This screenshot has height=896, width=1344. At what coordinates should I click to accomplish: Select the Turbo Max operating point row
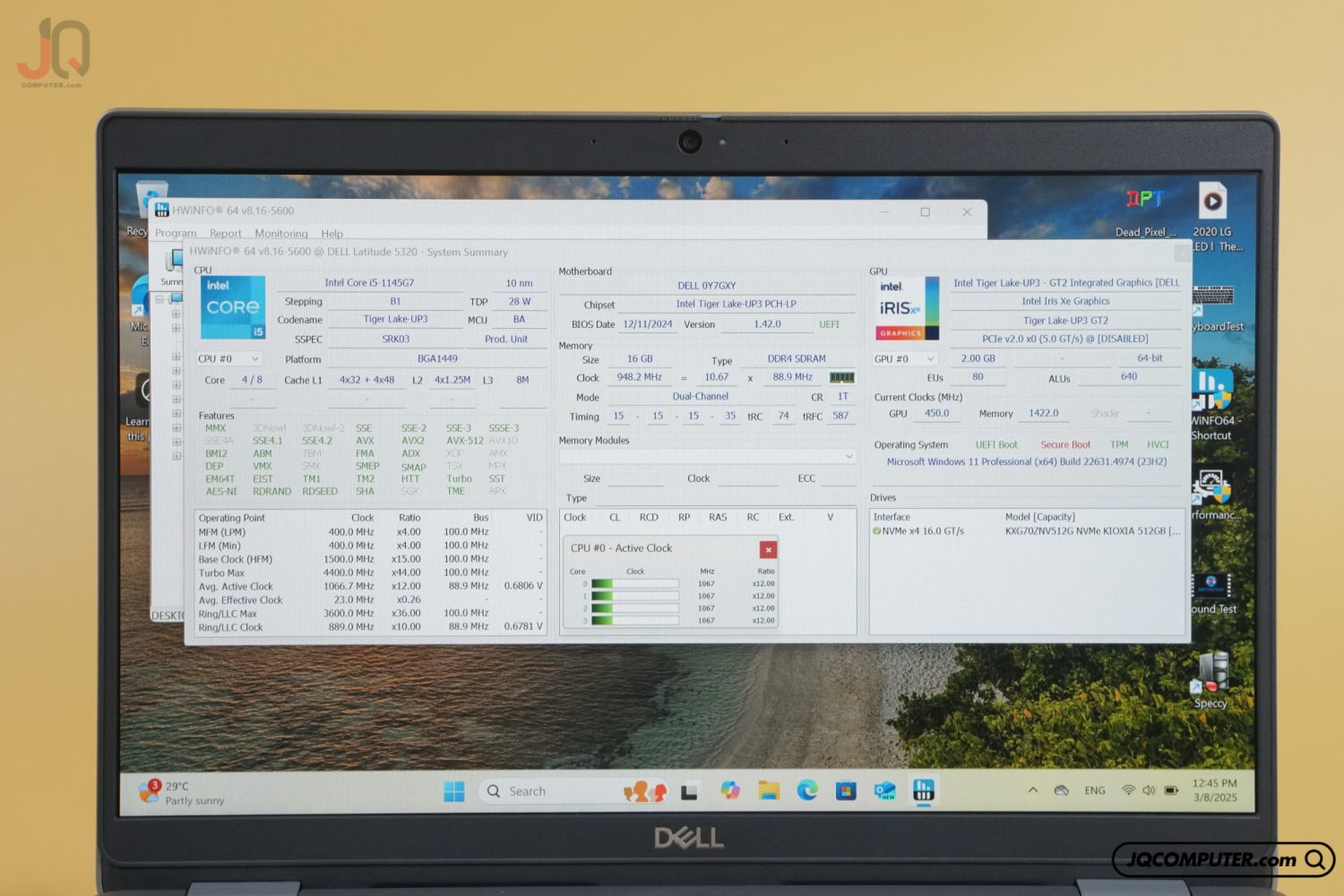pos(371,573)
